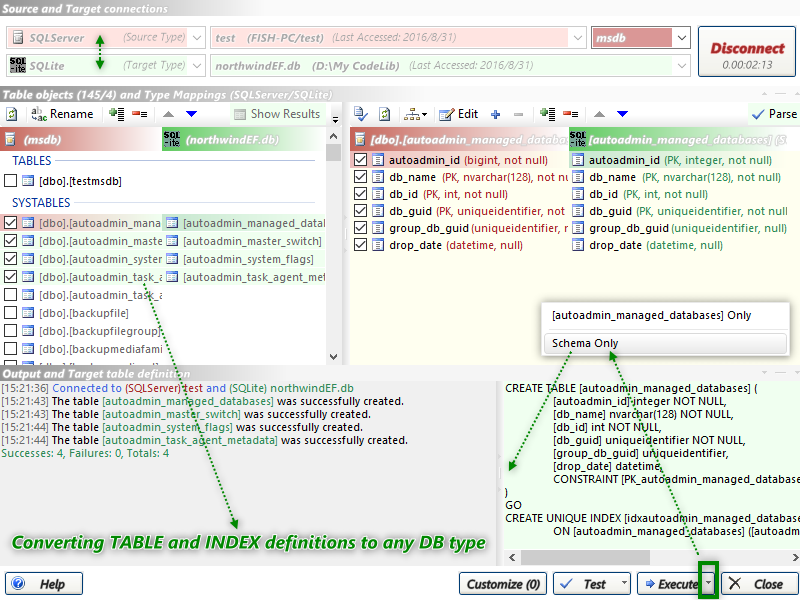Click the (northwindEF.db) target header
800x600 pixels.
244,139
